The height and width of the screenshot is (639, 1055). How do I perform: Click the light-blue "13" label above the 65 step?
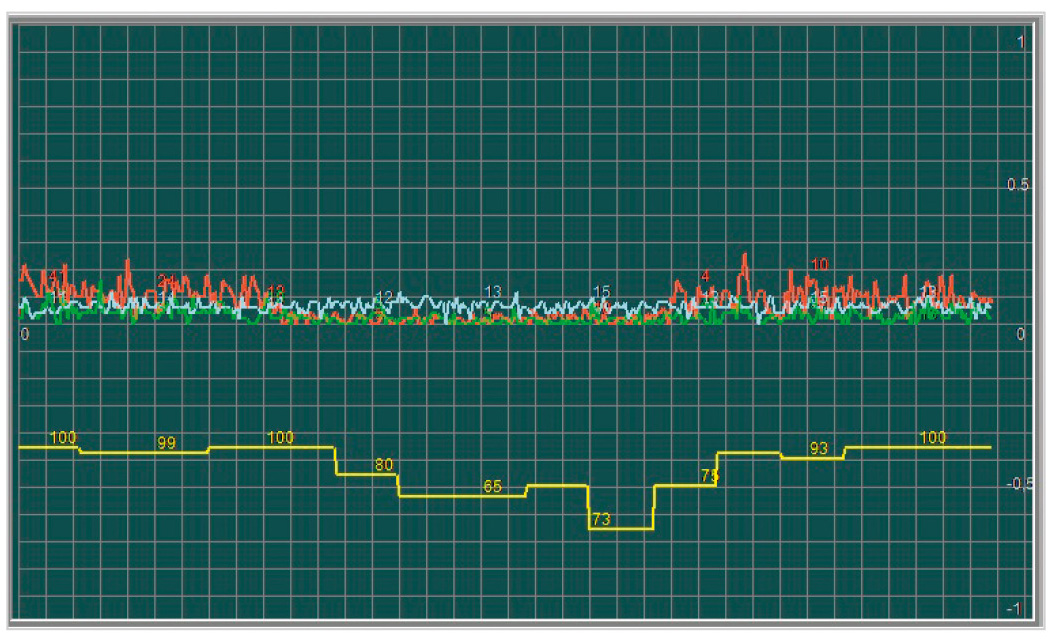tap(493, 291)
